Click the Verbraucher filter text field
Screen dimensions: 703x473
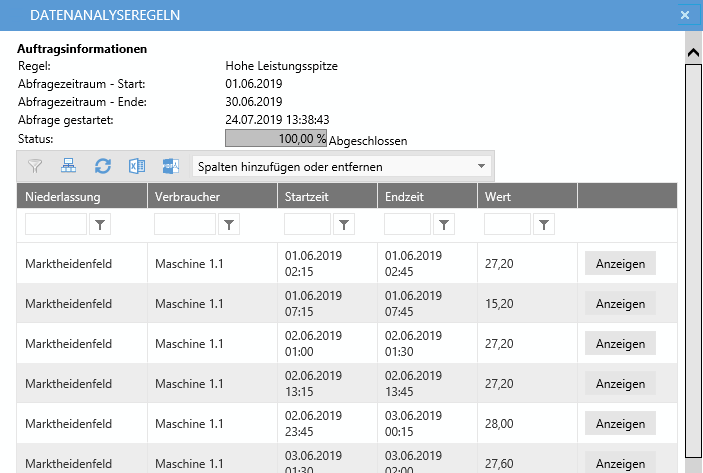click(x=184, y=226)
